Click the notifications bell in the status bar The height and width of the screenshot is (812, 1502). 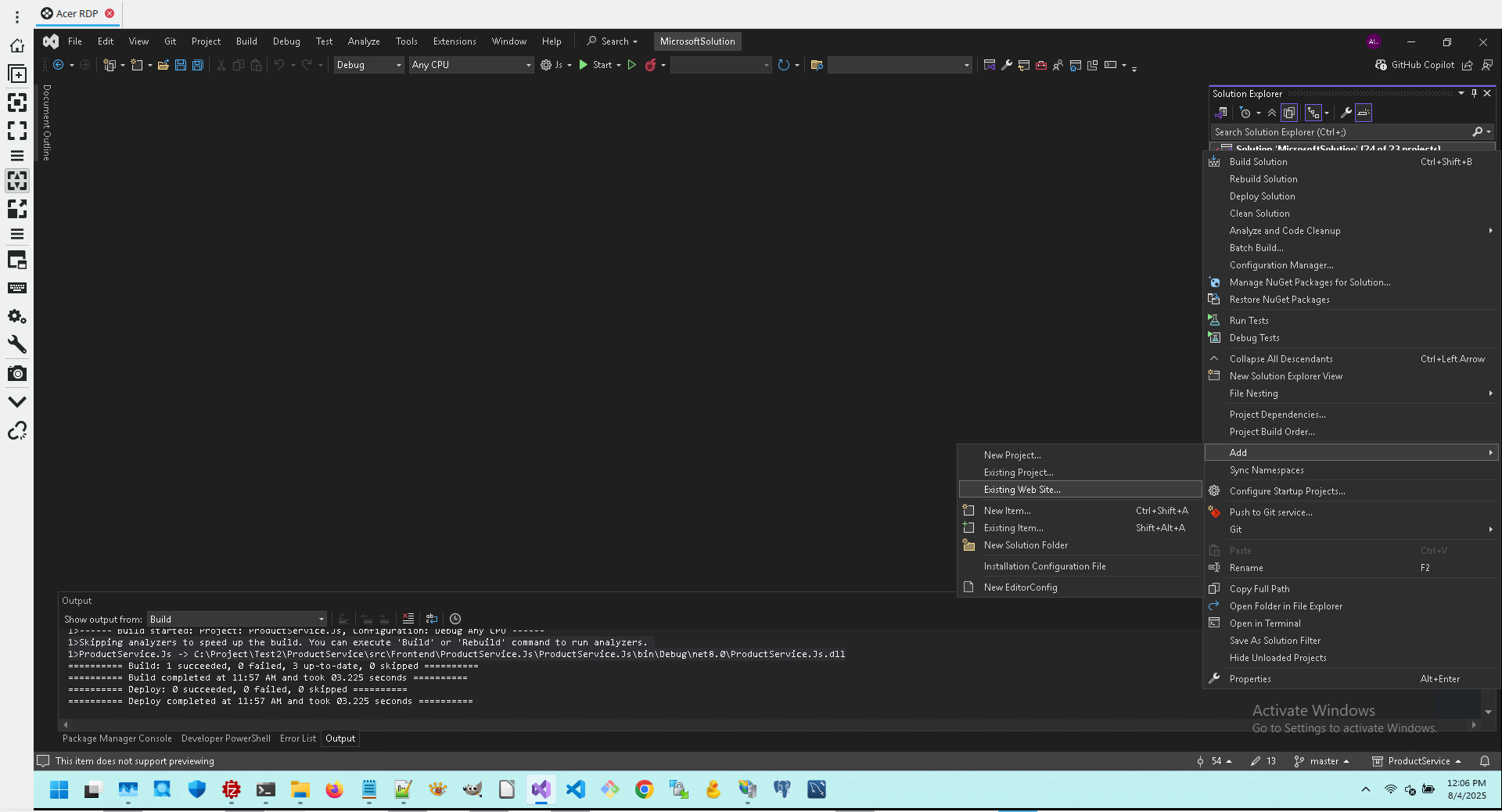pyautogui.click(x=1485, y=761)
